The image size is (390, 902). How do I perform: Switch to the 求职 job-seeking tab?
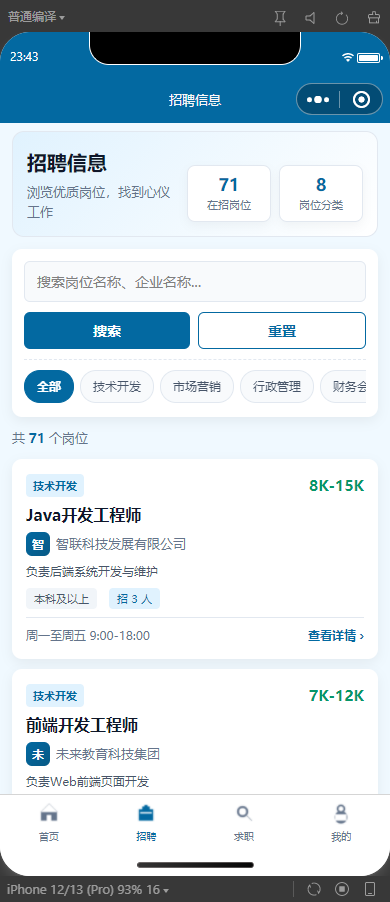[x=244, y=823]
